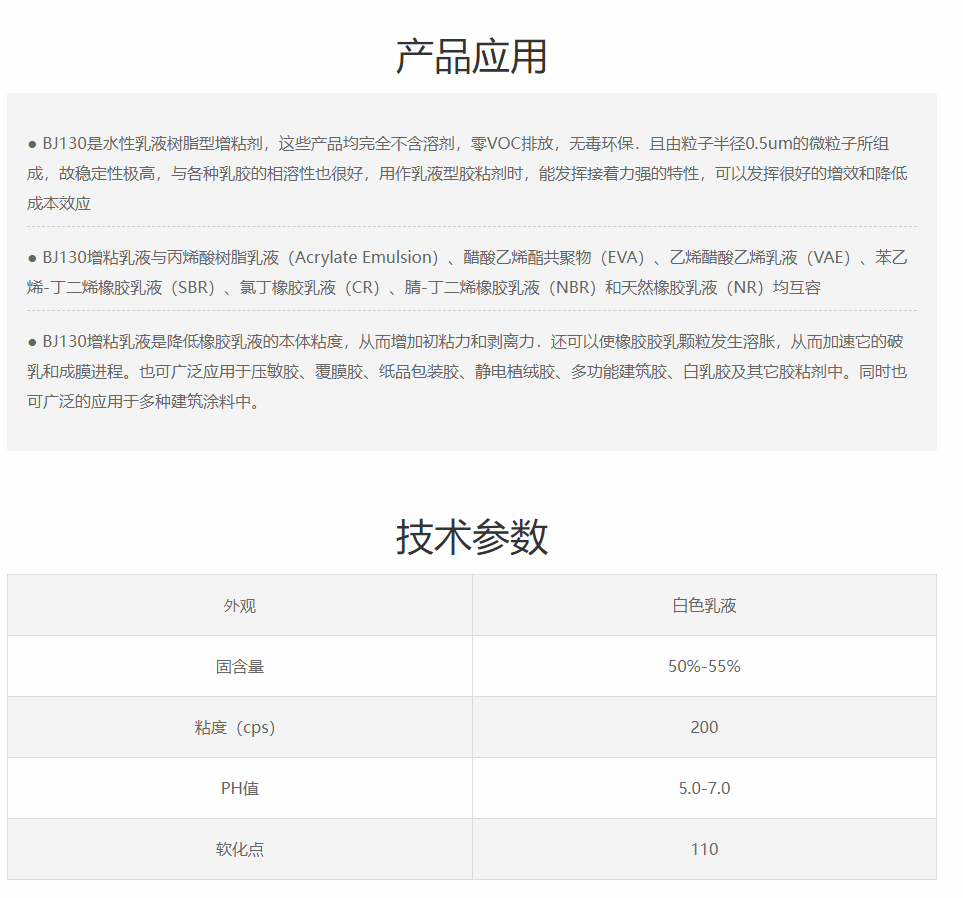Image resolution: width=963 pixels, height=898 pixels.
Task: Click the 外观 table cell
Action: click(240, 606)
